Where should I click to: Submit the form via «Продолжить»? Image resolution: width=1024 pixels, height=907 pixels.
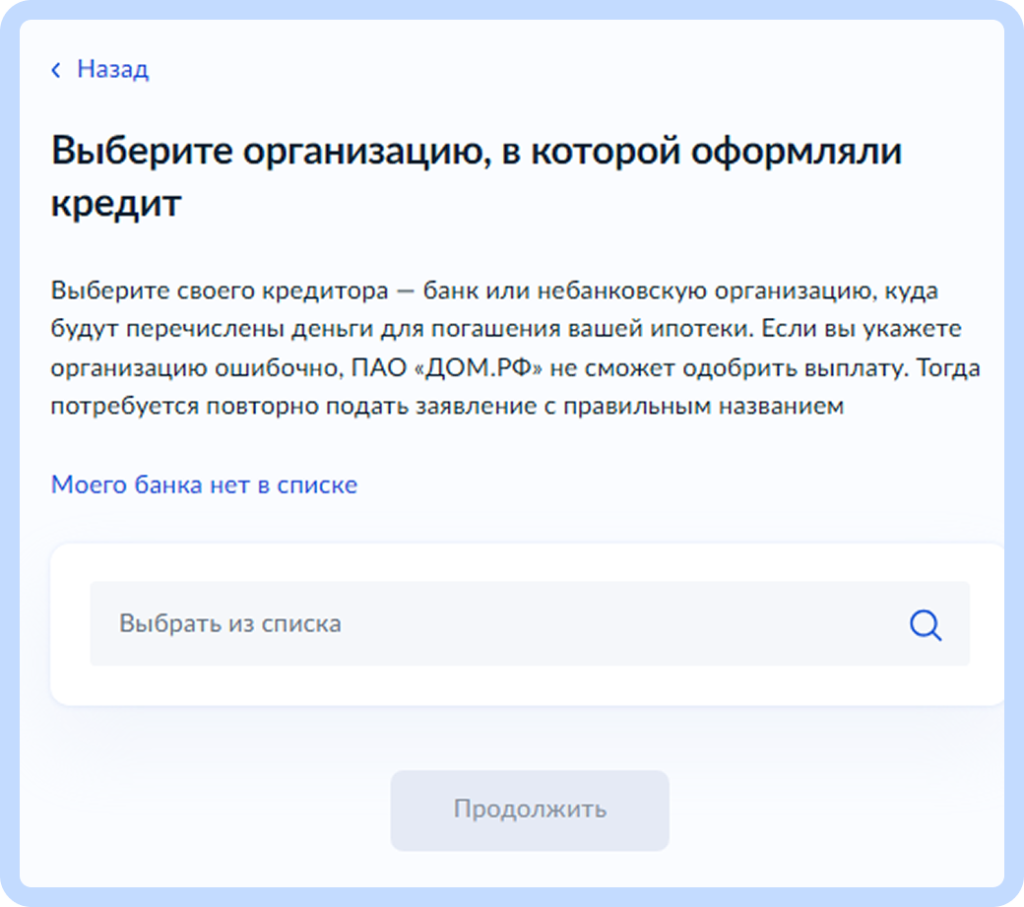tap(530, 810)
